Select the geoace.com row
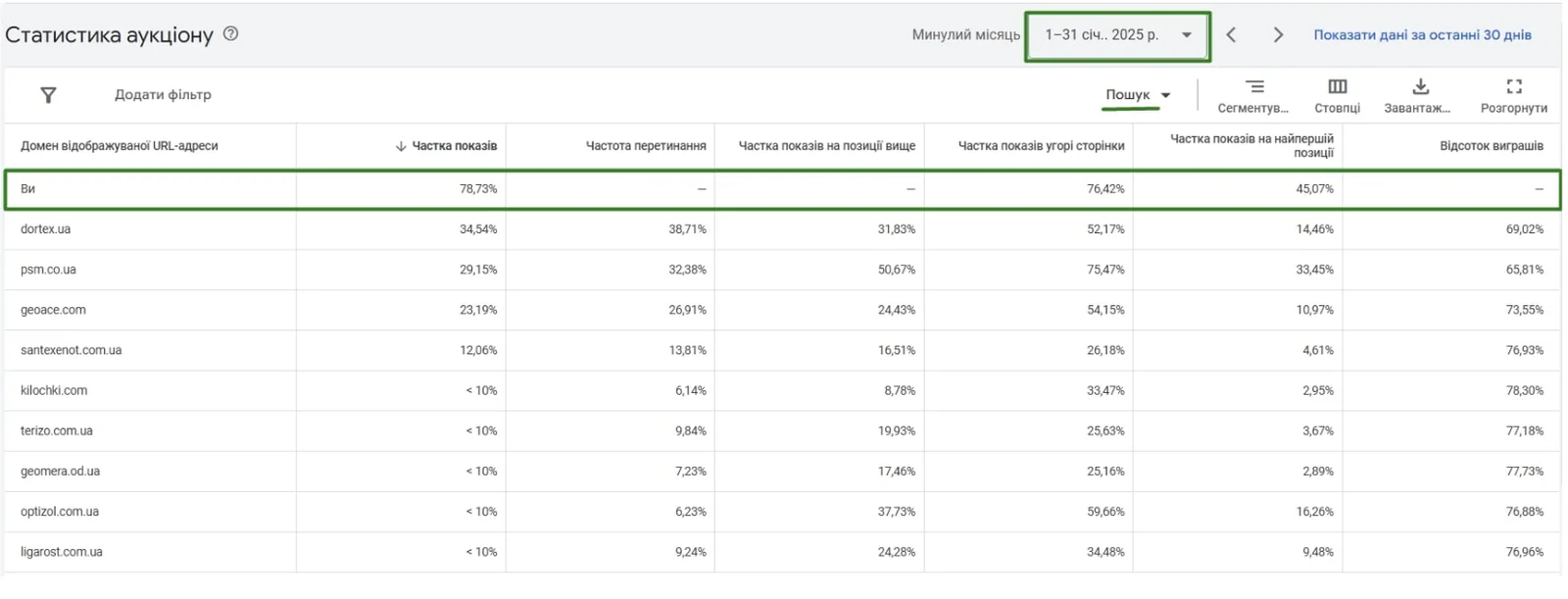The width and height of the screenshot is (1568, 599). 782,310
